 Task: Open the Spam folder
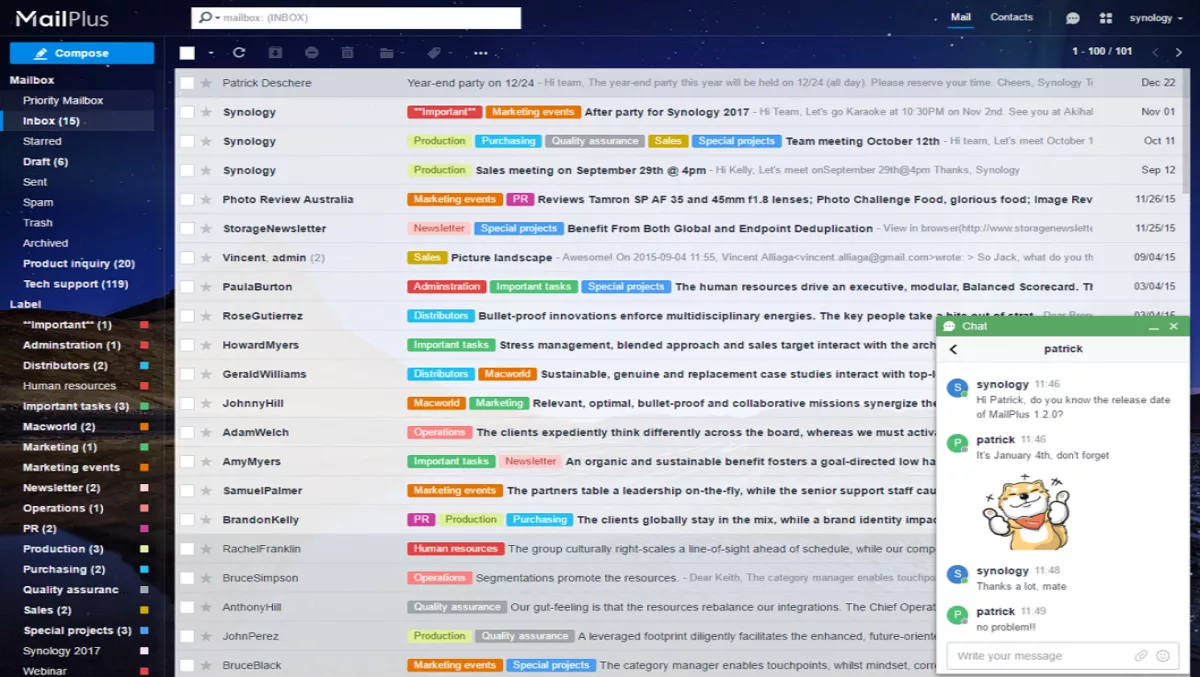click(38, 203)
